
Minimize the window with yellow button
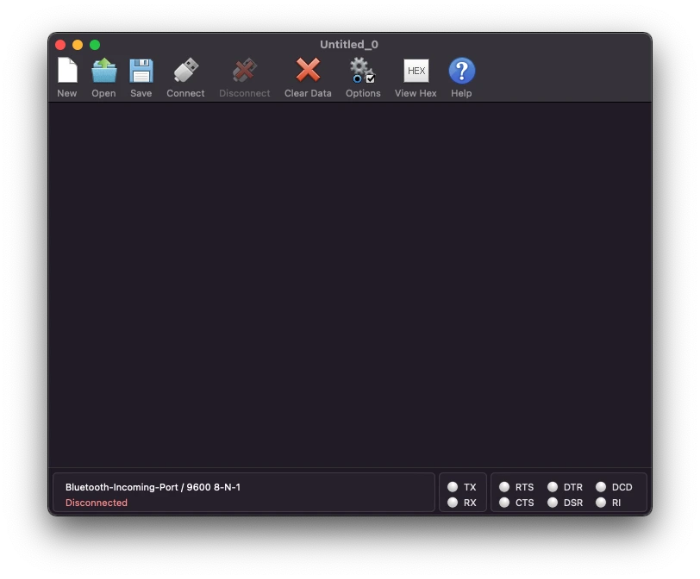78,45
